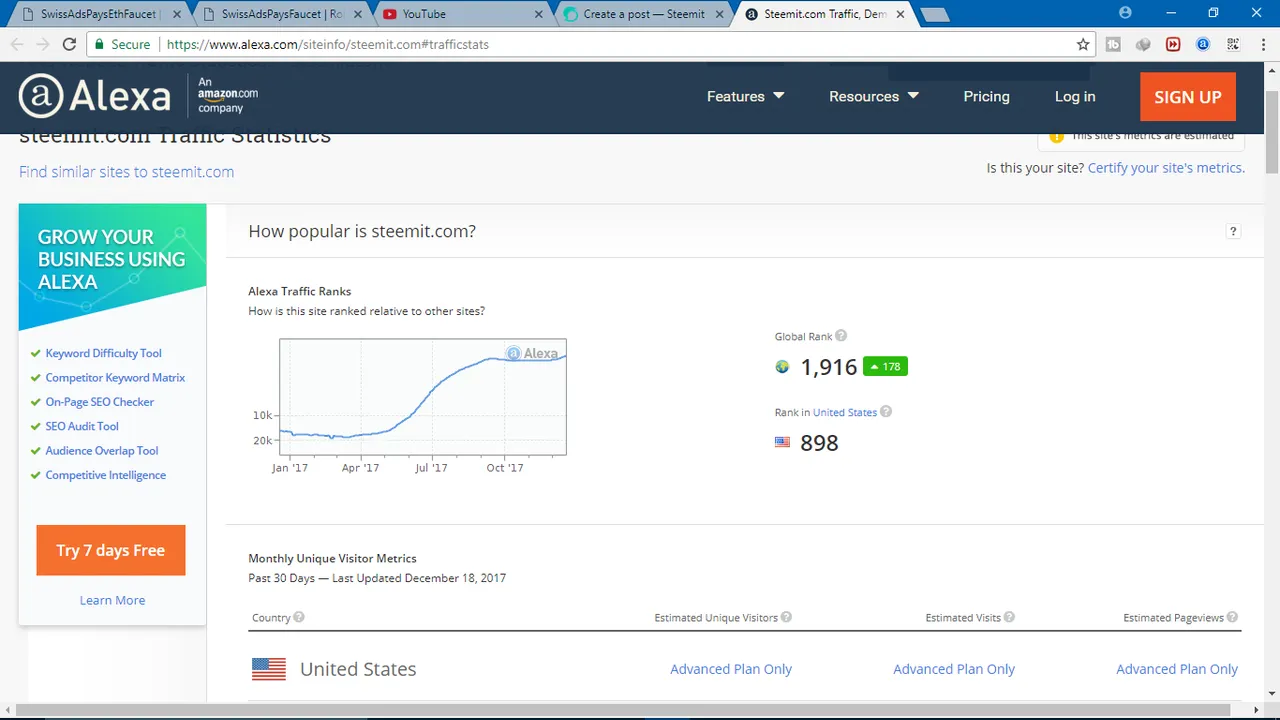Open the Chrome profile avatar icon
The width and height of the screenshot is (1280, 720).
1125,13
